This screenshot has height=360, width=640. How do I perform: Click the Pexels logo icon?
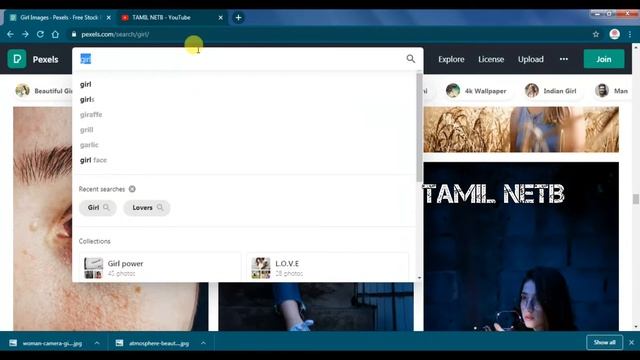17,59
